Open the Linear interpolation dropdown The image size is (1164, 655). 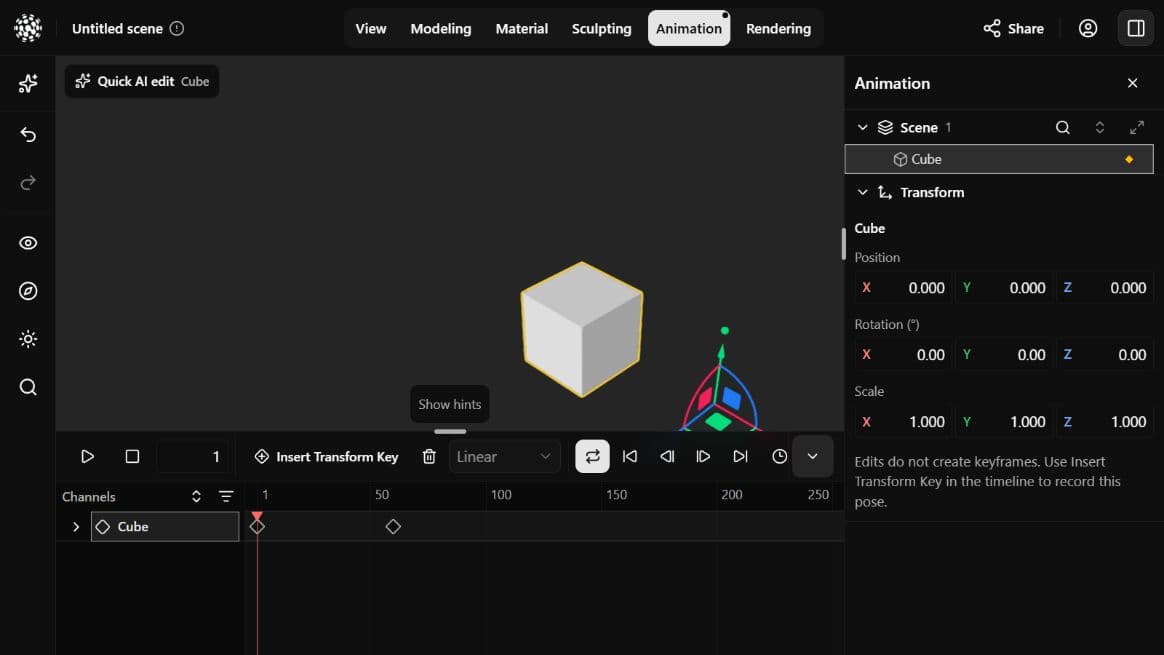[504, 457]
